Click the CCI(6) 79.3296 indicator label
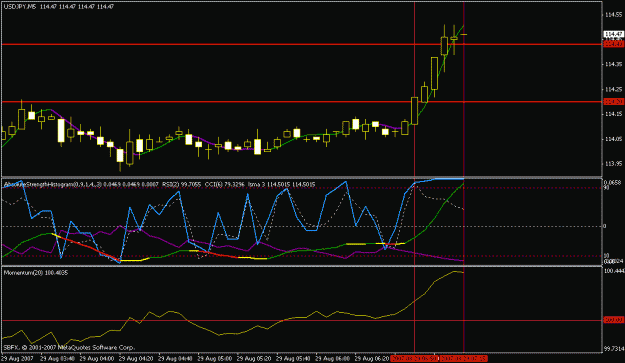The image size is (625, 363). click(224, 184)
